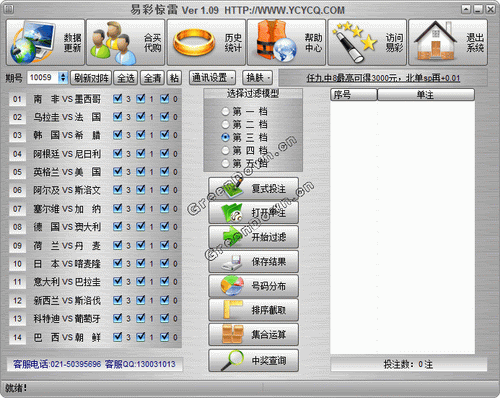Select 第四档 filter model radio

[x=226, y=150]
